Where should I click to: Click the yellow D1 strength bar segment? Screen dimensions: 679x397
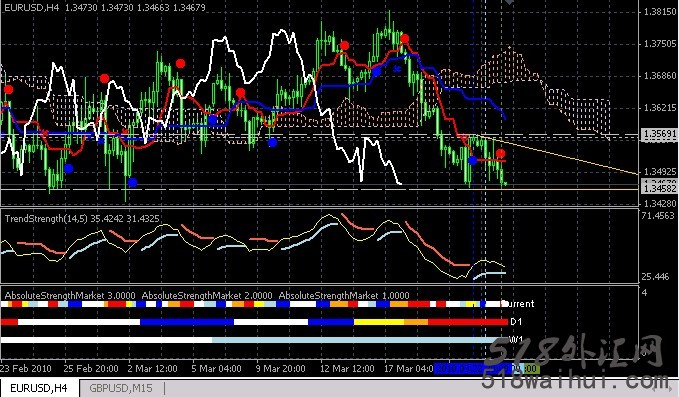click(379, 322)
